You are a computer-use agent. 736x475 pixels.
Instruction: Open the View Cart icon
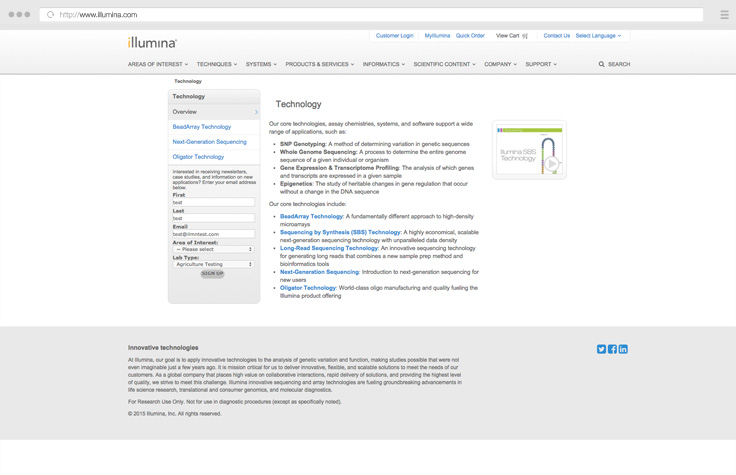pos(525,36)
